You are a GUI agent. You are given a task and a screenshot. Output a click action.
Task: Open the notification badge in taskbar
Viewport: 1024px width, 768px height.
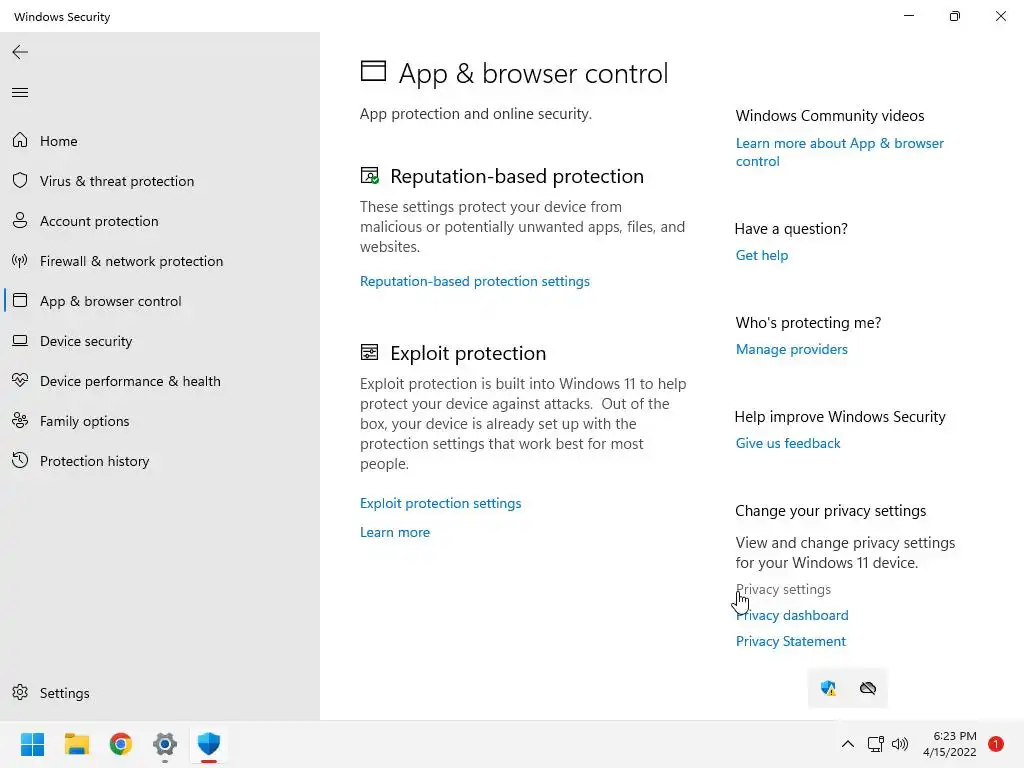point(996,744)
